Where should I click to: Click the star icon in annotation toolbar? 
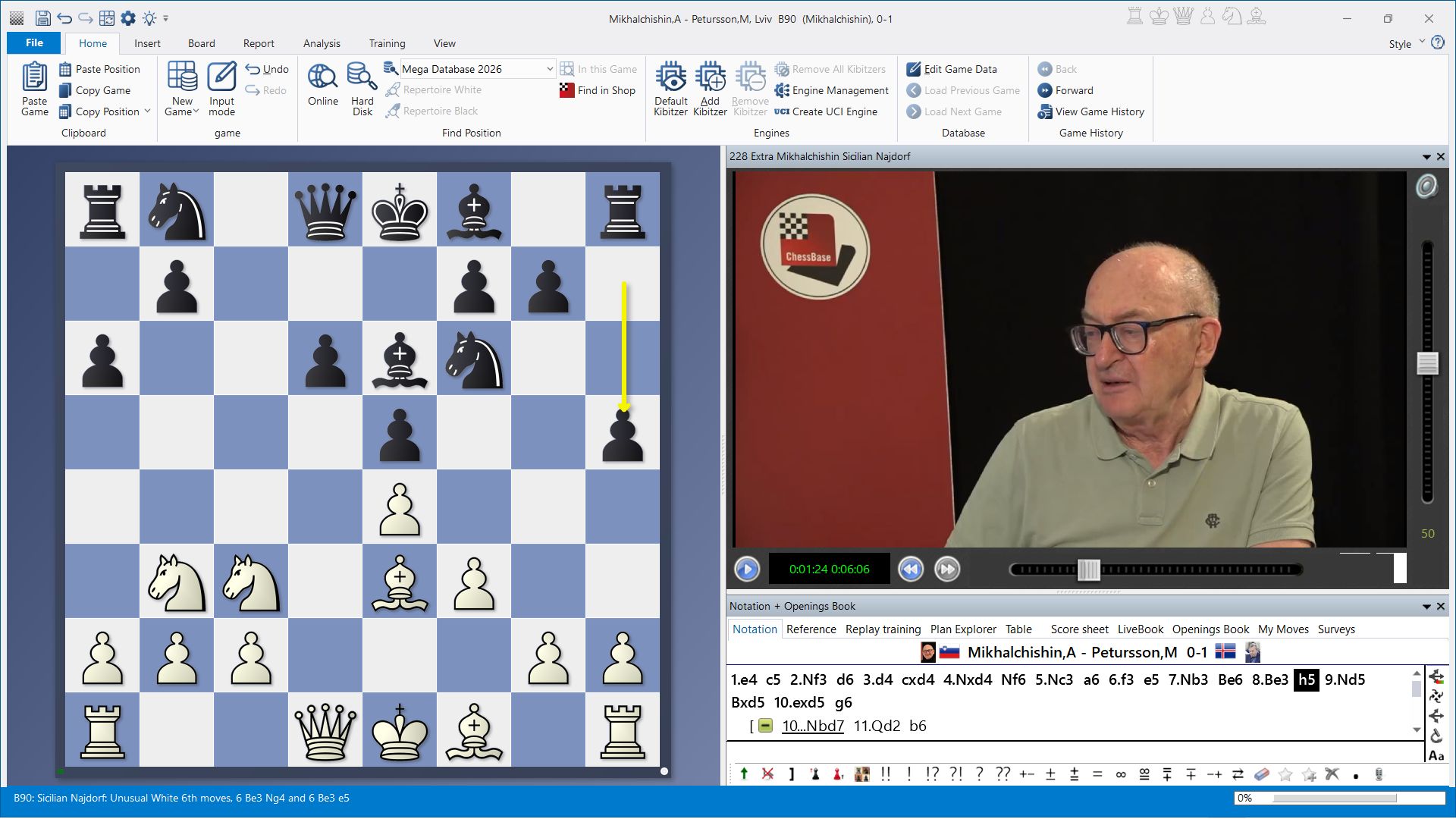(x=1285, y=774)
